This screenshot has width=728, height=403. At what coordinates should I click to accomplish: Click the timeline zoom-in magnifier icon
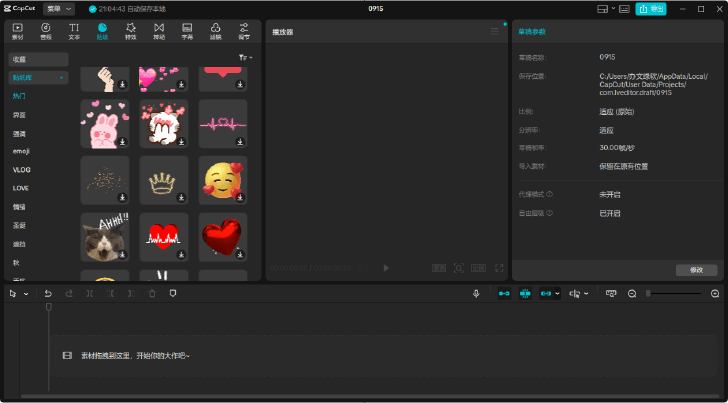pos(715,293)
